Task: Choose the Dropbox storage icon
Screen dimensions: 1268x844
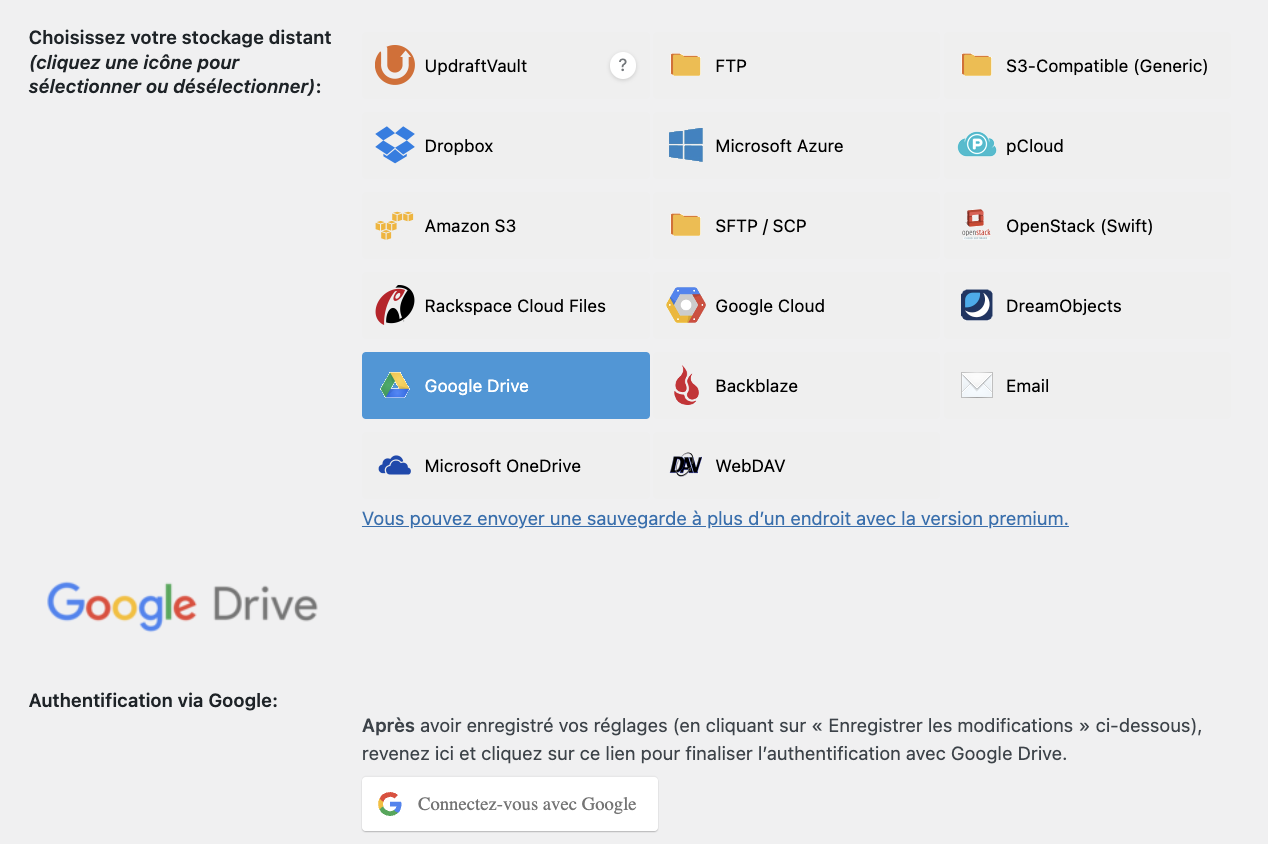Action: coord(394,146)
